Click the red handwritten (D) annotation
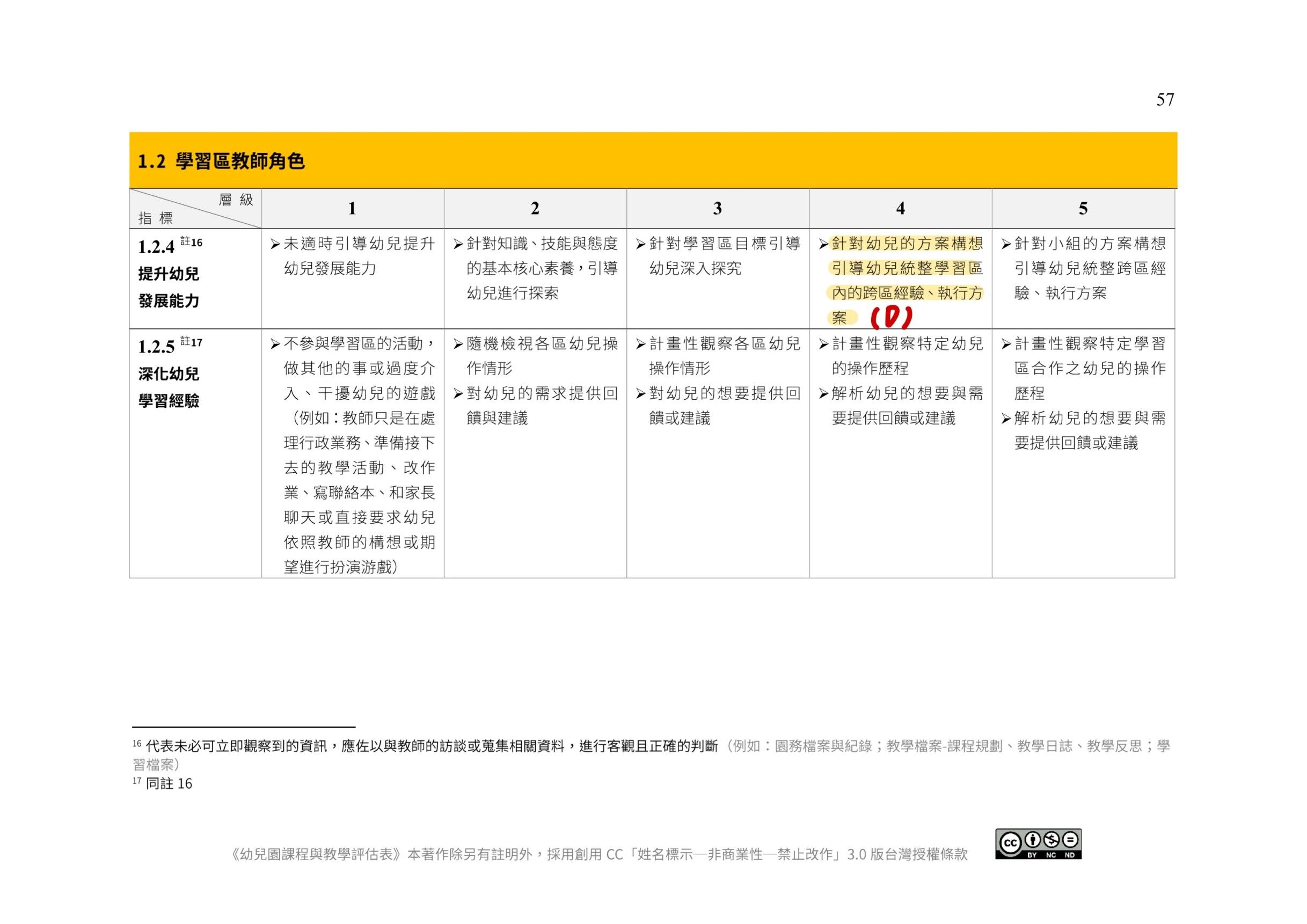 [x=891, y=318]
